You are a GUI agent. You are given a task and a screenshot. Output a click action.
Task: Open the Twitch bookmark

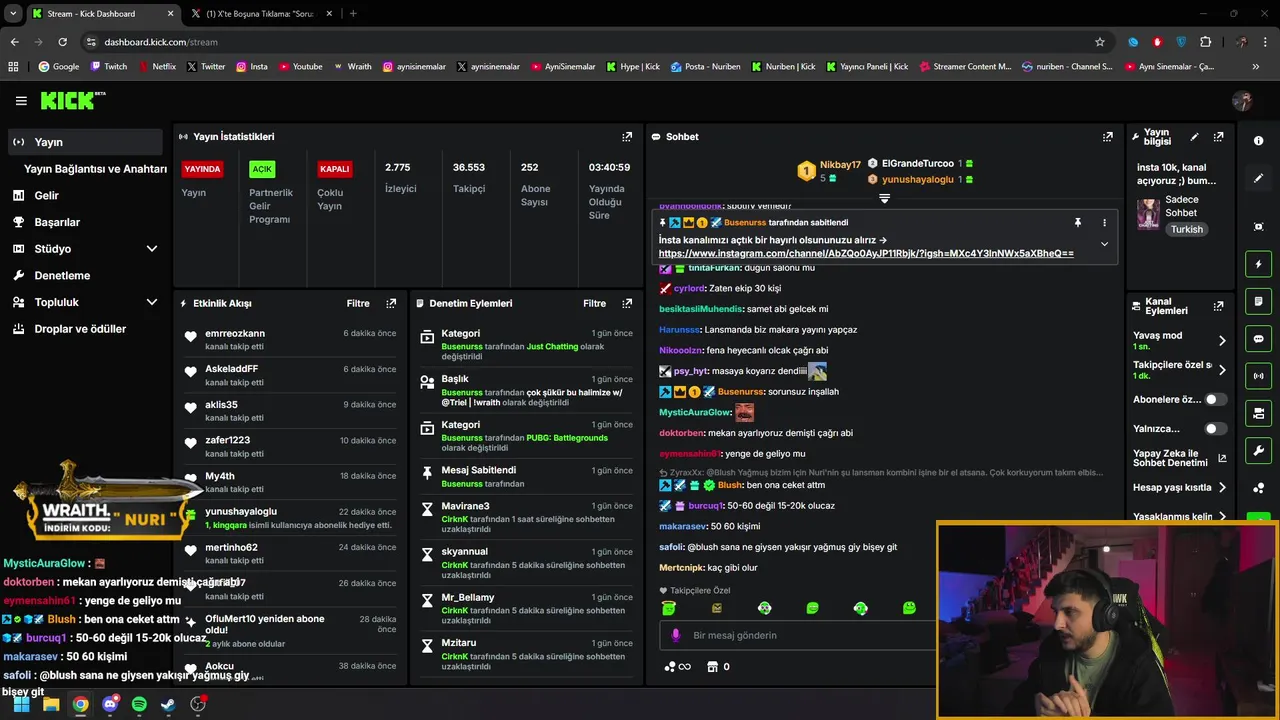pos(109,67)
